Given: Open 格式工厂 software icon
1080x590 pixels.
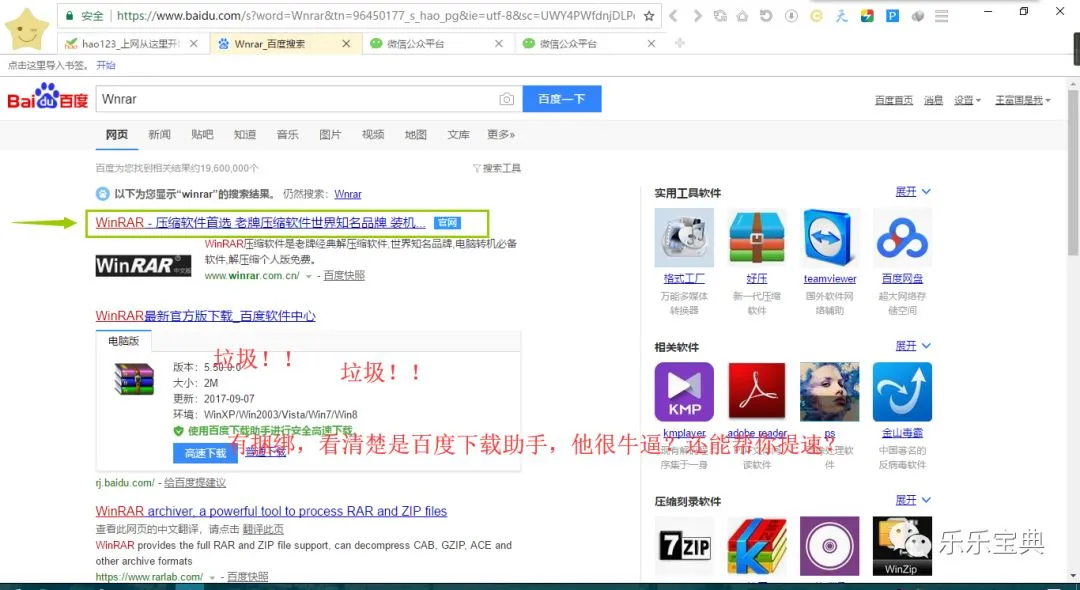Looking at the screenshot, I should [684, 238].
